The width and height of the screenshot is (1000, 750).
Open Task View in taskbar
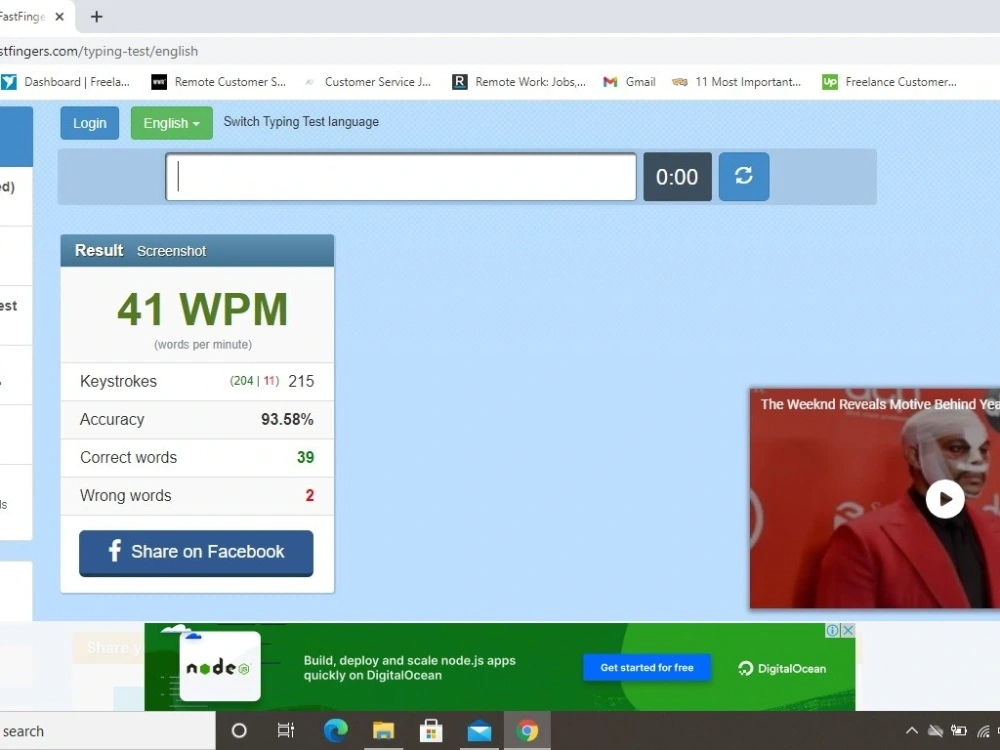click(286, 731)
